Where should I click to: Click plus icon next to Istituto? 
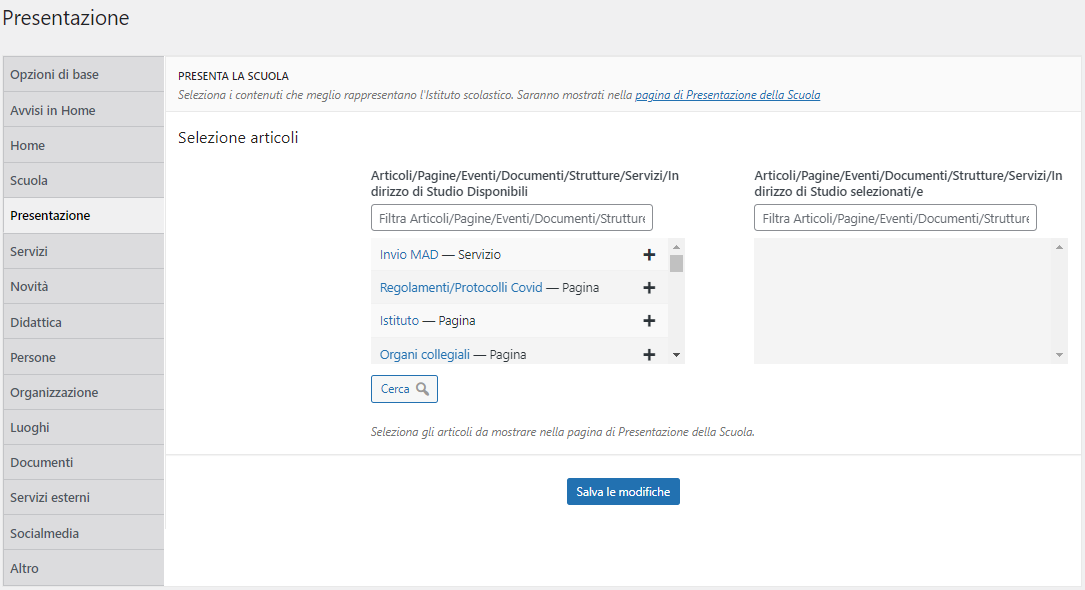649,321
